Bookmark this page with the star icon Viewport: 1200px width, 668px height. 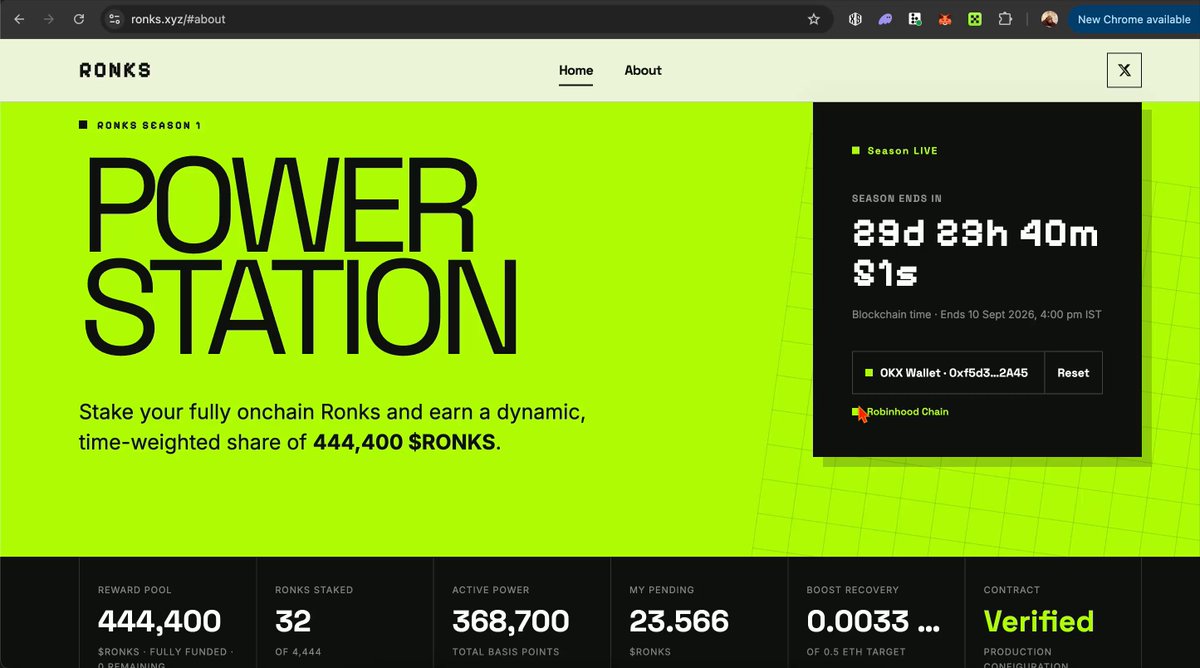(x=814, y=19)
